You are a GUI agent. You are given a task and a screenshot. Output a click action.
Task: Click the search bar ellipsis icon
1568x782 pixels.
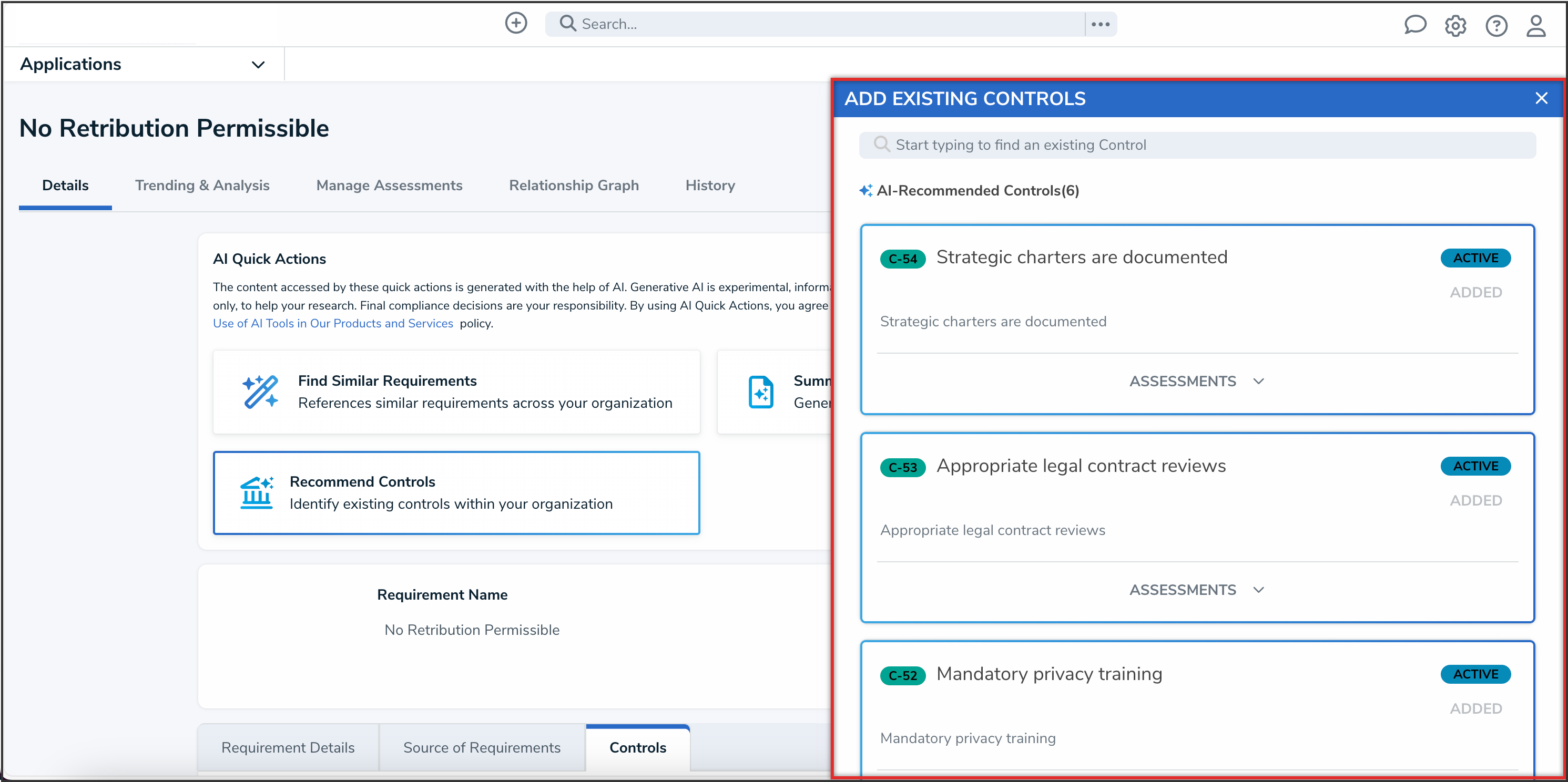pos(1100,24)
